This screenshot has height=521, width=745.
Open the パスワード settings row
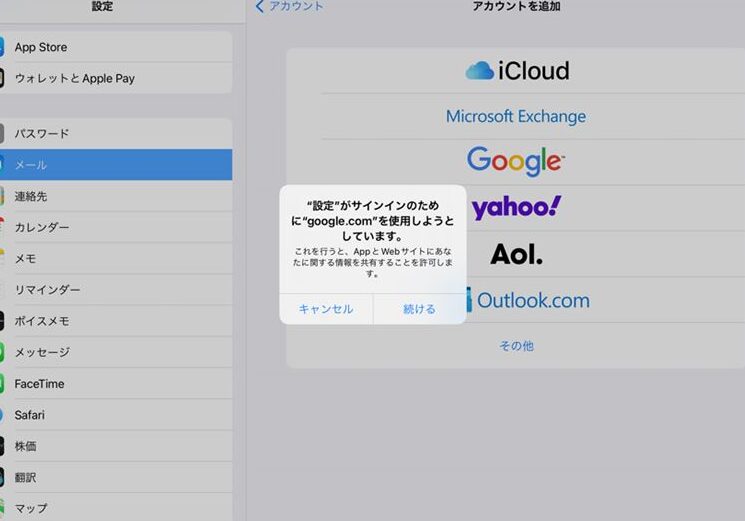click(x=116, y=134)
